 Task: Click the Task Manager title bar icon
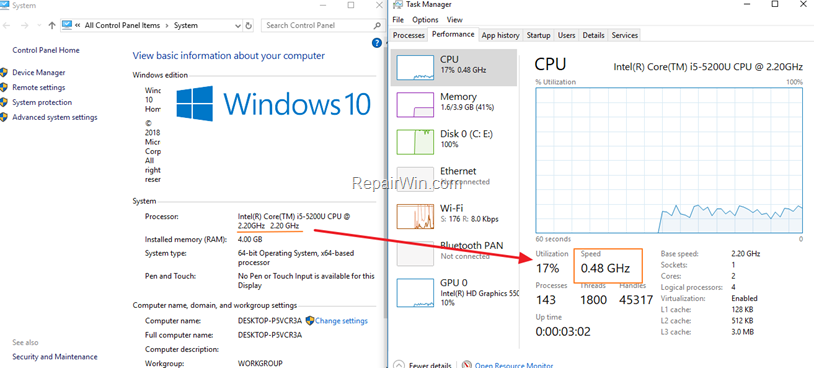pyautogui.click(x=397, y=5)
